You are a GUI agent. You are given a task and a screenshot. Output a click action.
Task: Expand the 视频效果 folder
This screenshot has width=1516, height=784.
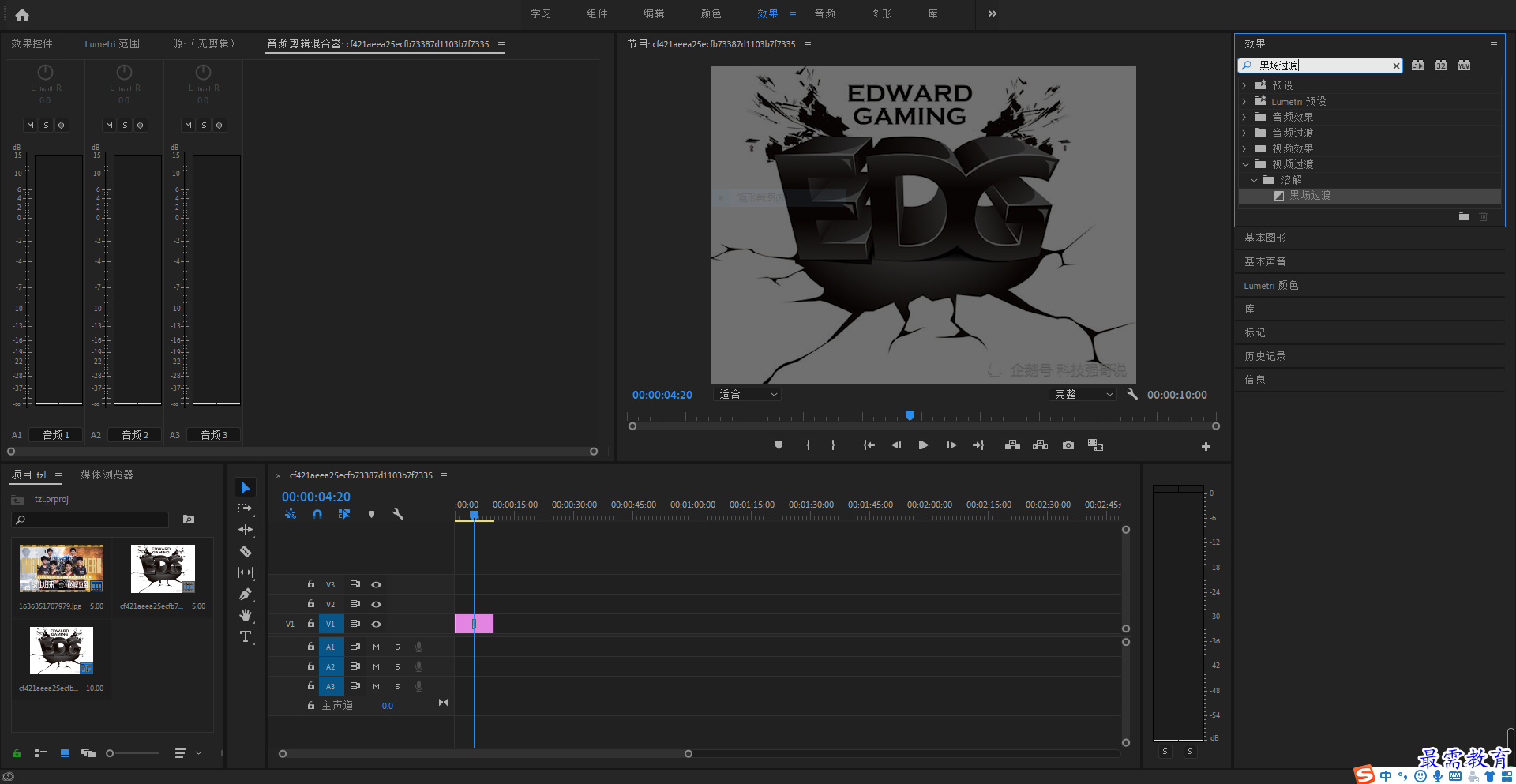(1244, 148)
